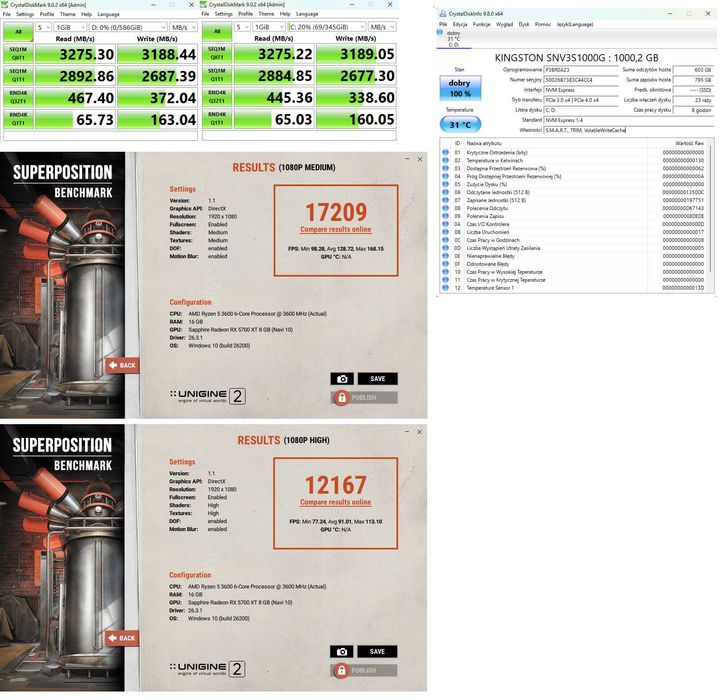Image resolution: width=725 pixels, height=700 pixels.
Task: Open Profile menu in D: drive CrystalDiskMark
Action: coord(47,14)
